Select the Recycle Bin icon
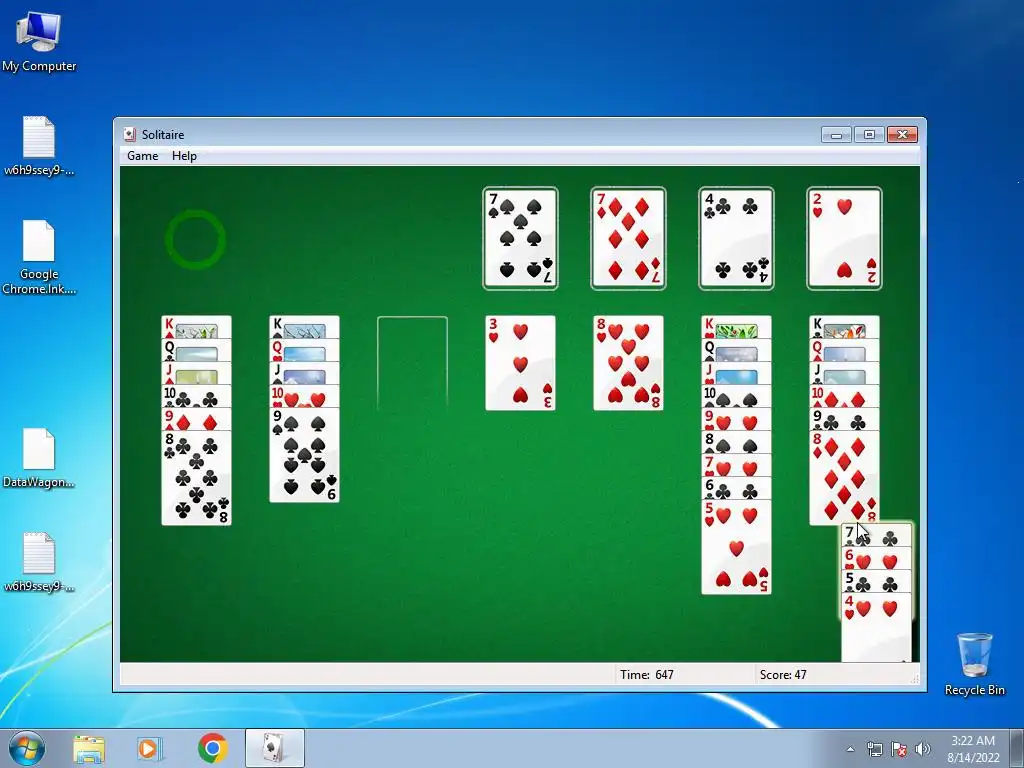1024x768 pixels. (974, 664)
